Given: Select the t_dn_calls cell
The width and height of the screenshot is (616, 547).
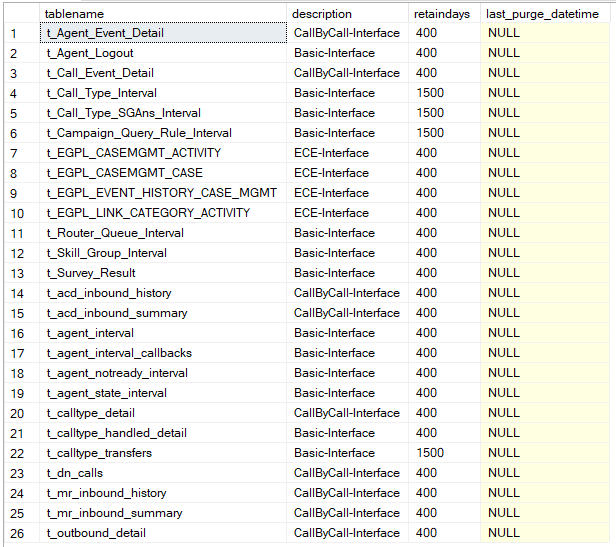Looking at the screenshot, I should [x=163, y=473].
